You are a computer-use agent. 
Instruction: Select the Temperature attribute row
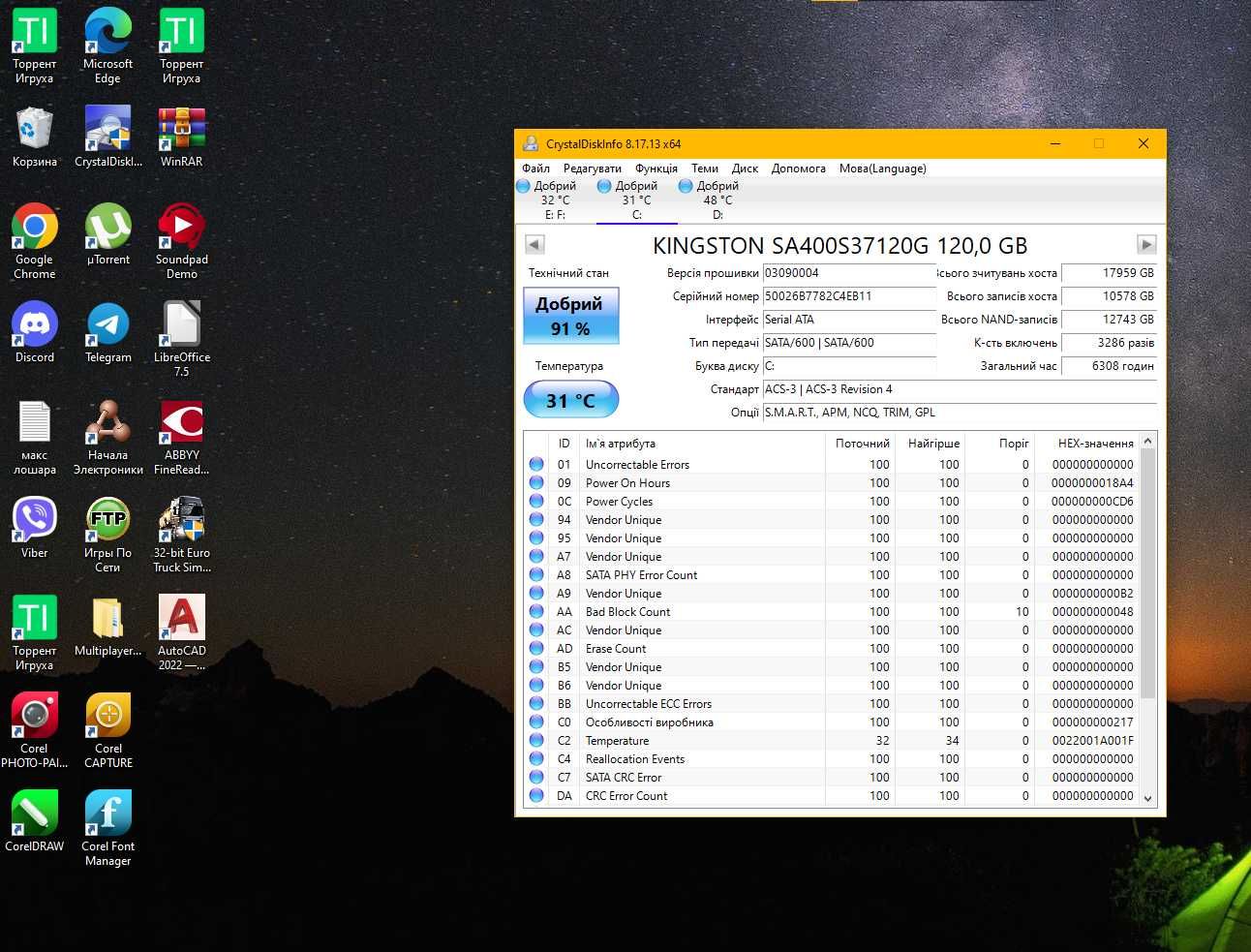pyautogui.click(x=832, y=741)
